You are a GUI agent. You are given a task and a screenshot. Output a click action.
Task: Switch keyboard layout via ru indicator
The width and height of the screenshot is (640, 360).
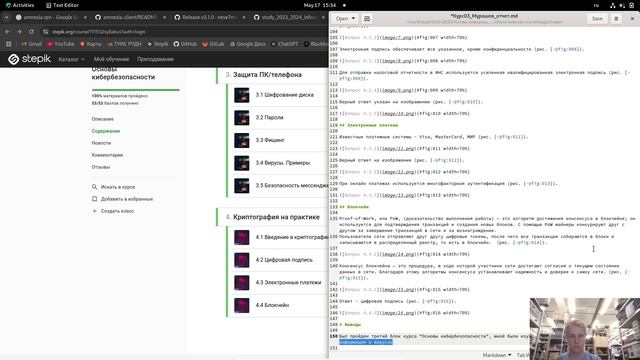tap(596, 5)
